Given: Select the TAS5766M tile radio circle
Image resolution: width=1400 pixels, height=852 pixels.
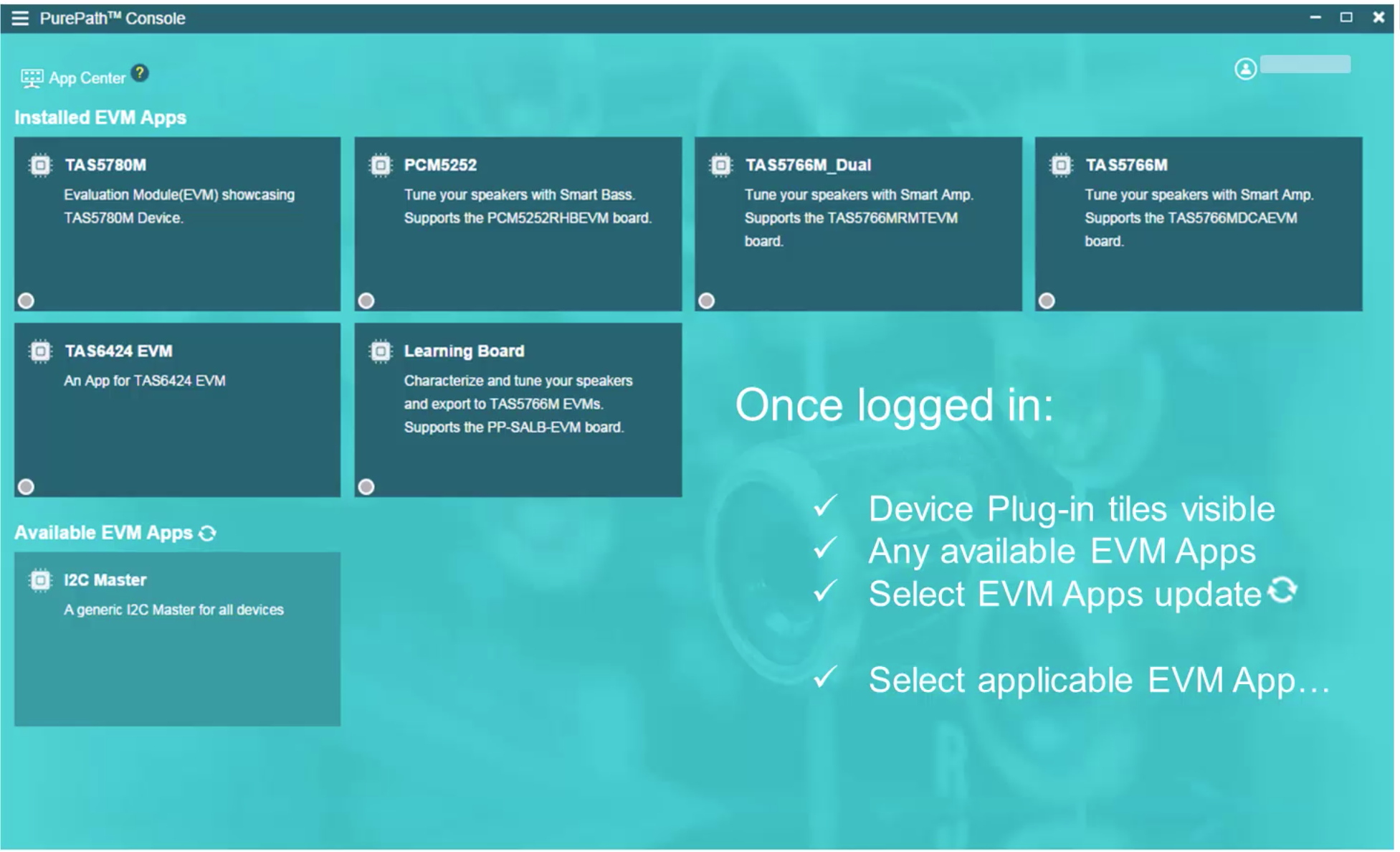Looking at the screenshot, I should pyautogui.click(x=1047, y=301).
